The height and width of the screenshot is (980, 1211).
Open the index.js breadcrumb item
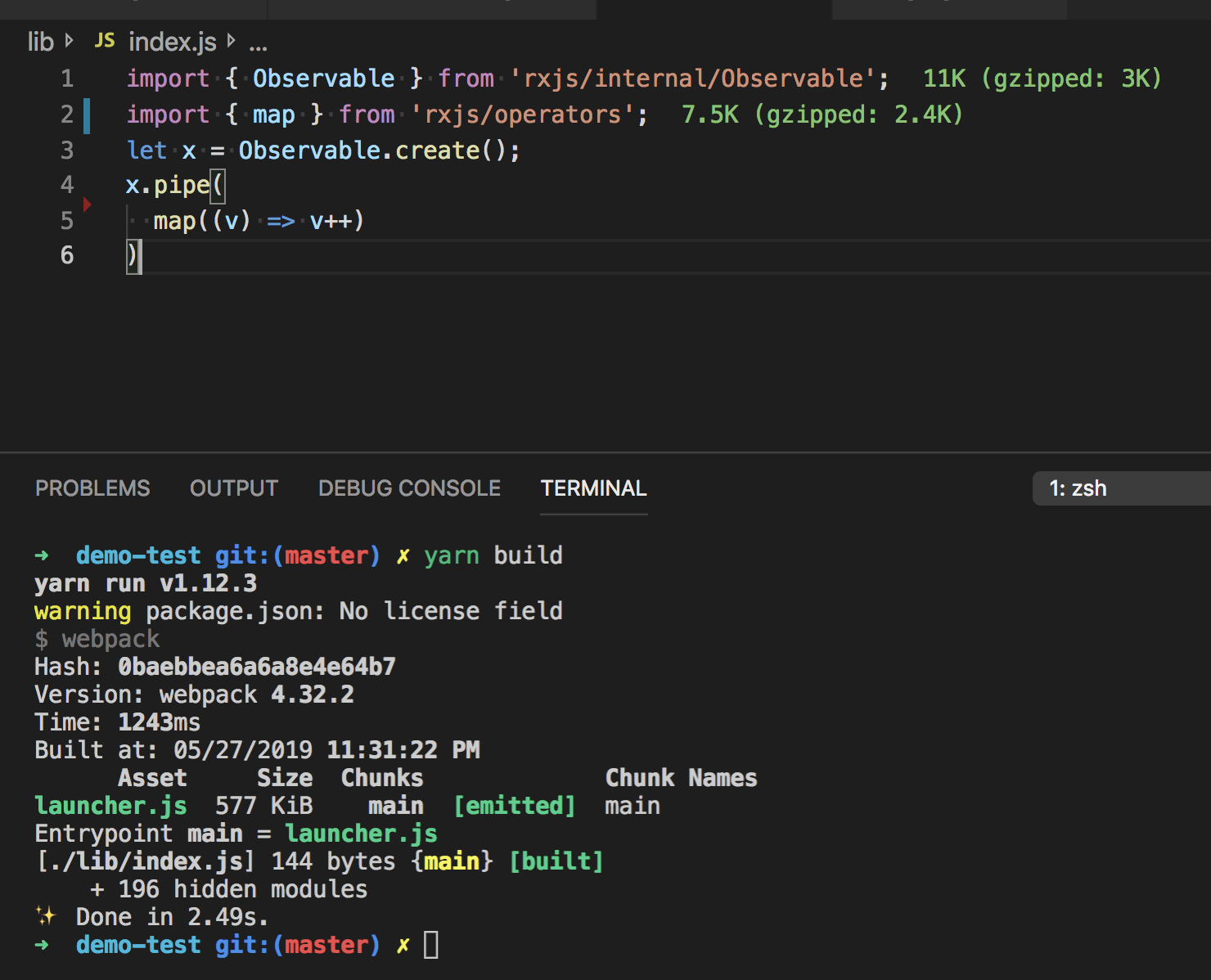pyautogui.click(x=172, y=41)
